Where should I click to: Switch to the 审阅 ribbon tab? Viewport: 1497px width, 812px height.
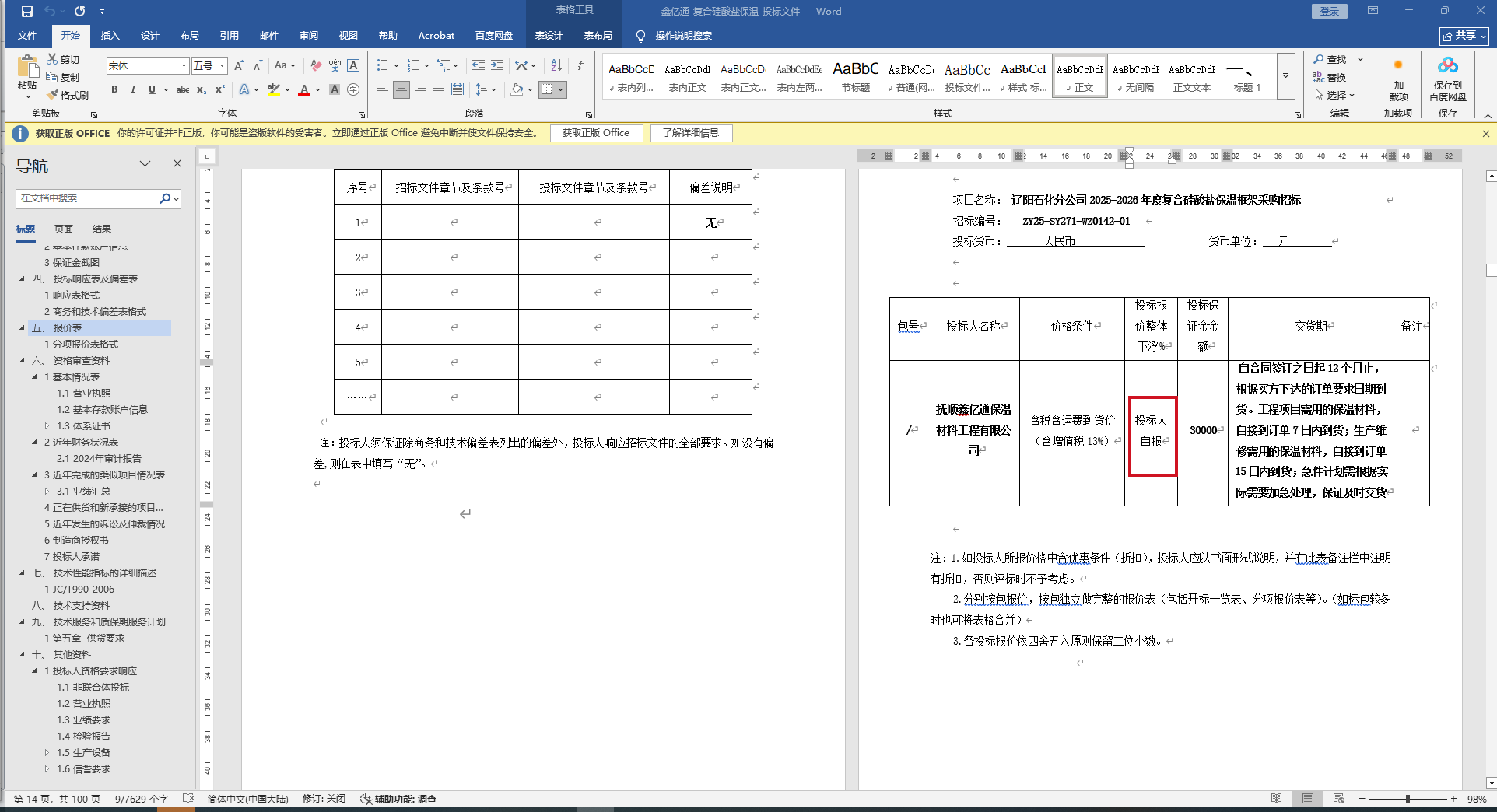(309, 36)
